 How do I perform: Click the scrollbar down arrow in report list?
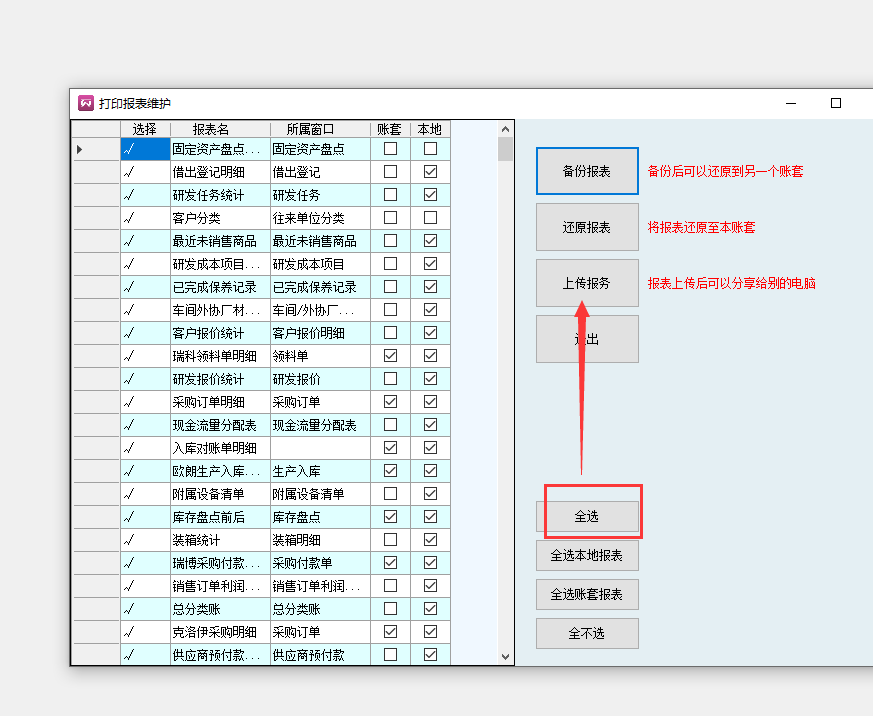[x=505, y=656]
